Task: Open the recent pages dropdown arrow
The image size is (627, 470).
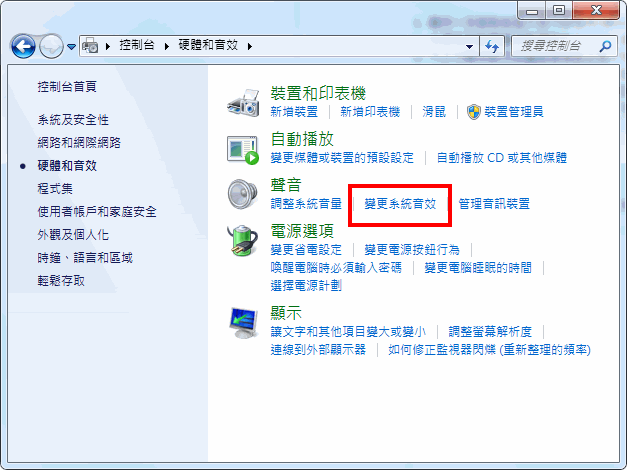Action: (72, 47)
